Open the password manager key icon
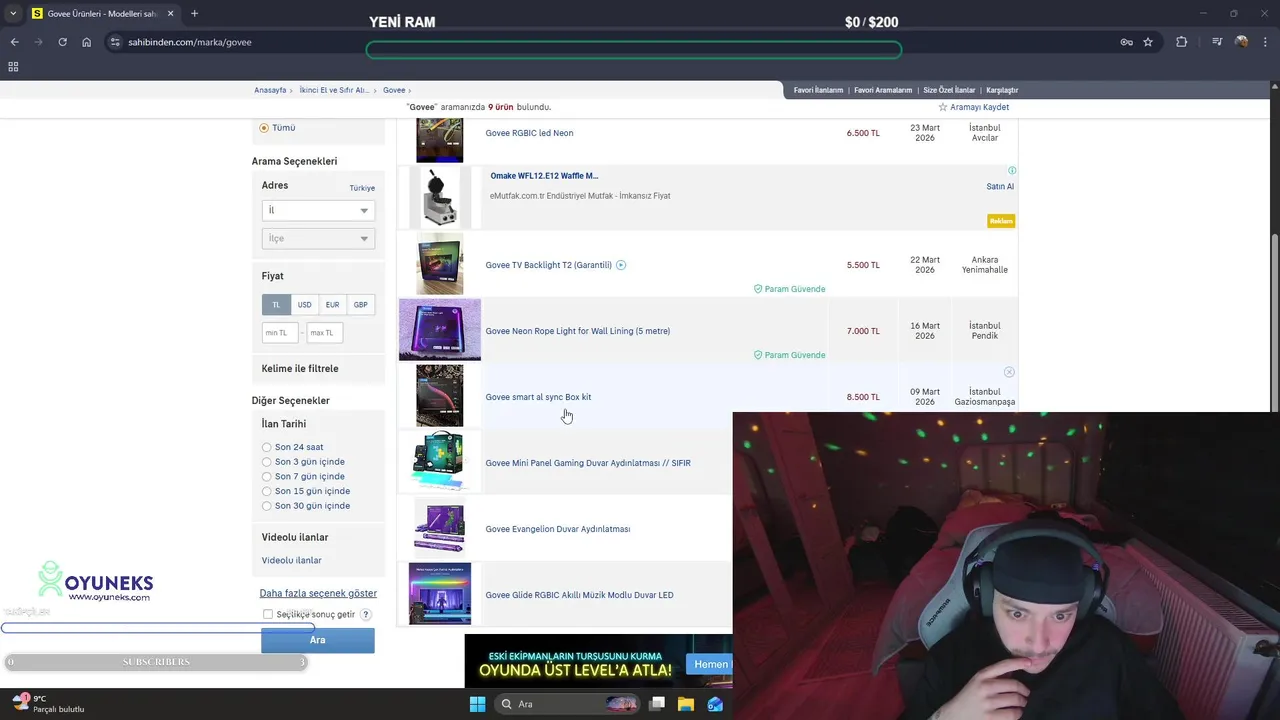Screen dimensions: 1280x720 click(x=1126, y=42)
